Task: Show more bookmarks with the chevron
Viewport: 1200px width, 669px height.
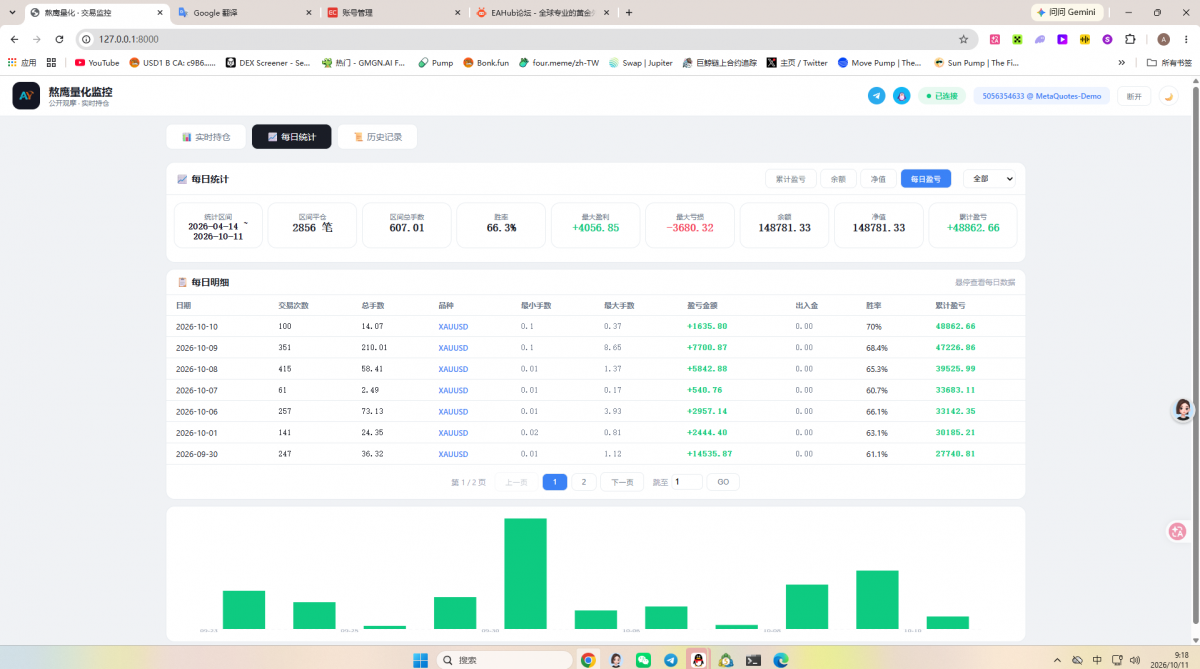Action: point(1122,62)
